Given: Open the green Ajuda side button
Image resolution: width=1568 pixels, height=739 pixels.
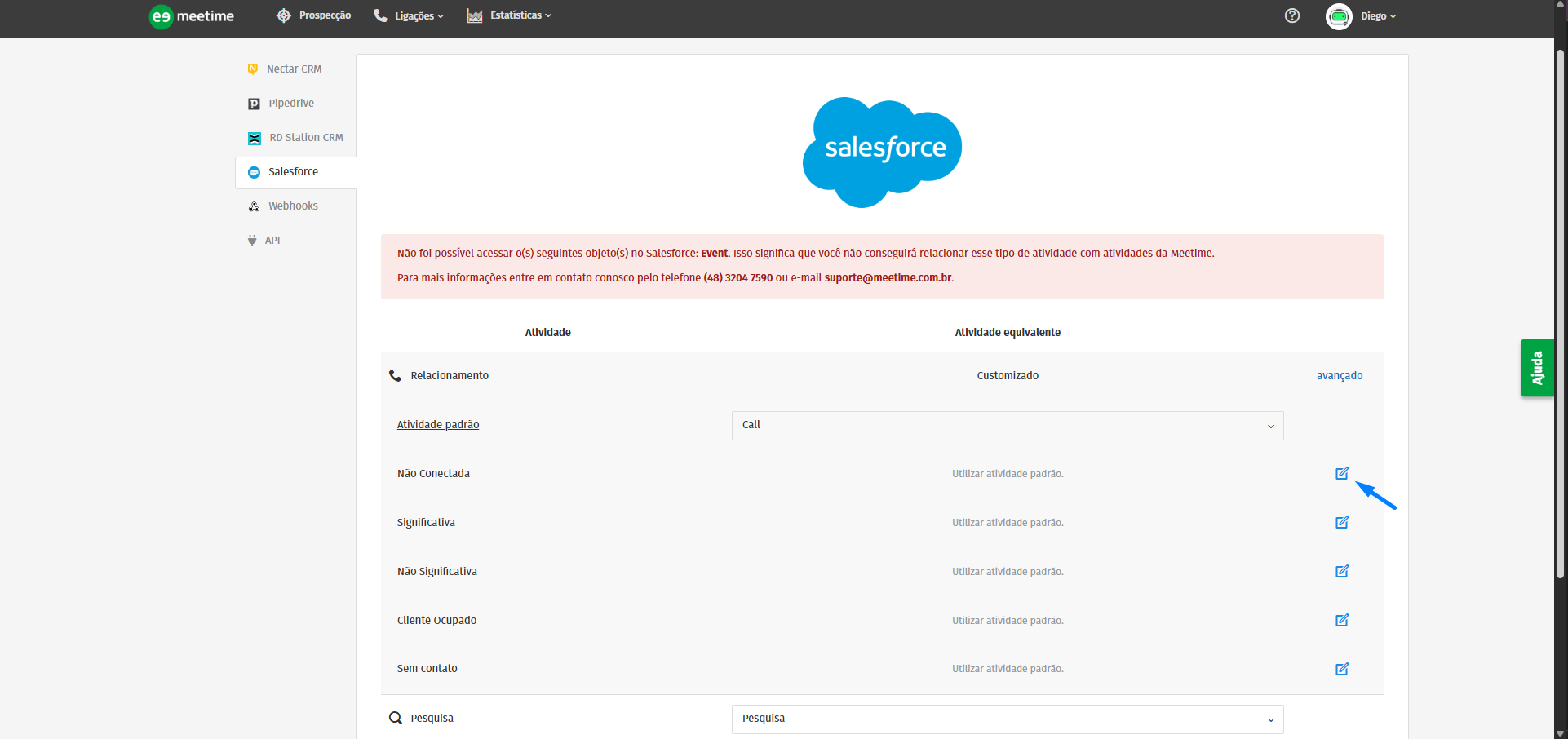Looking at the screenshot, I should click(x=1536, y=368).
